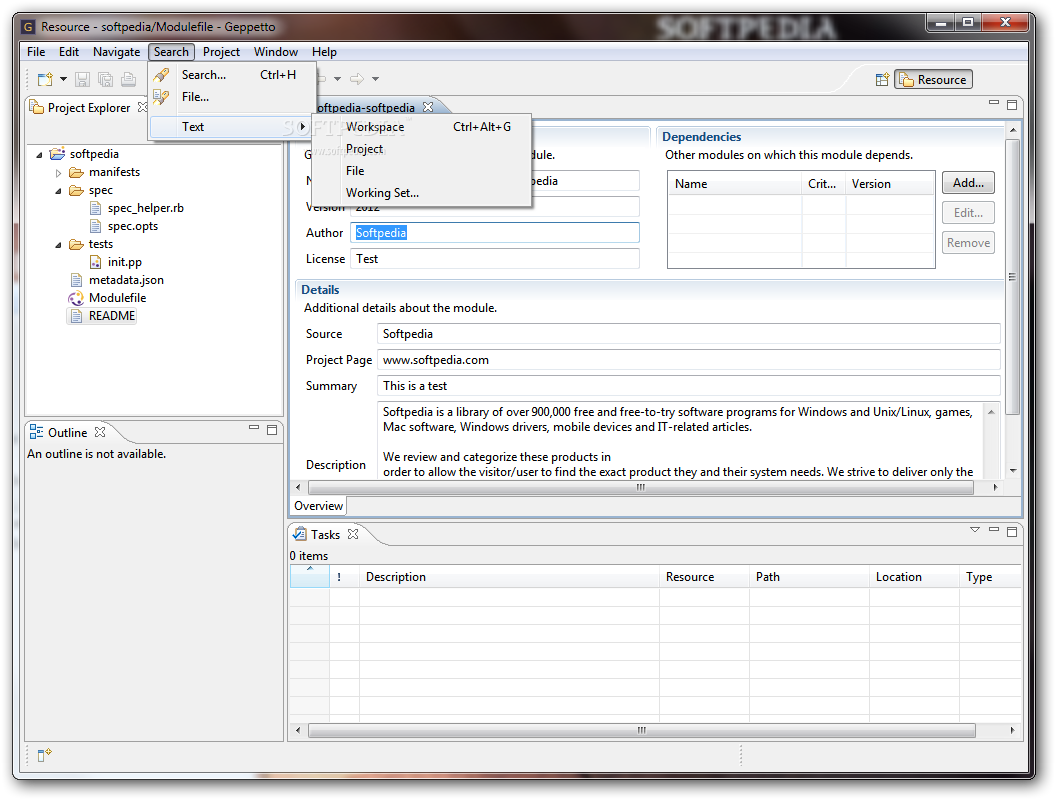Image resolution: width=1056 pixels, height=800 pixels.
Task: Select the Modulefile icon in the tree
Action: [76, 298]
